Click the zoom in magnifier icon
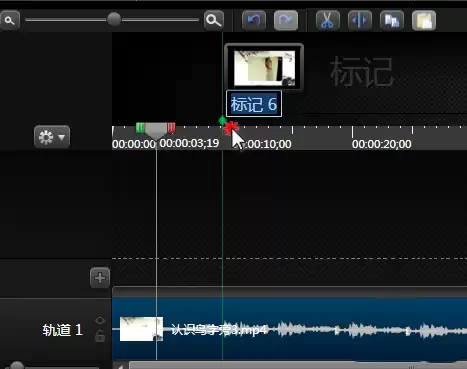 tap(214, 20)
